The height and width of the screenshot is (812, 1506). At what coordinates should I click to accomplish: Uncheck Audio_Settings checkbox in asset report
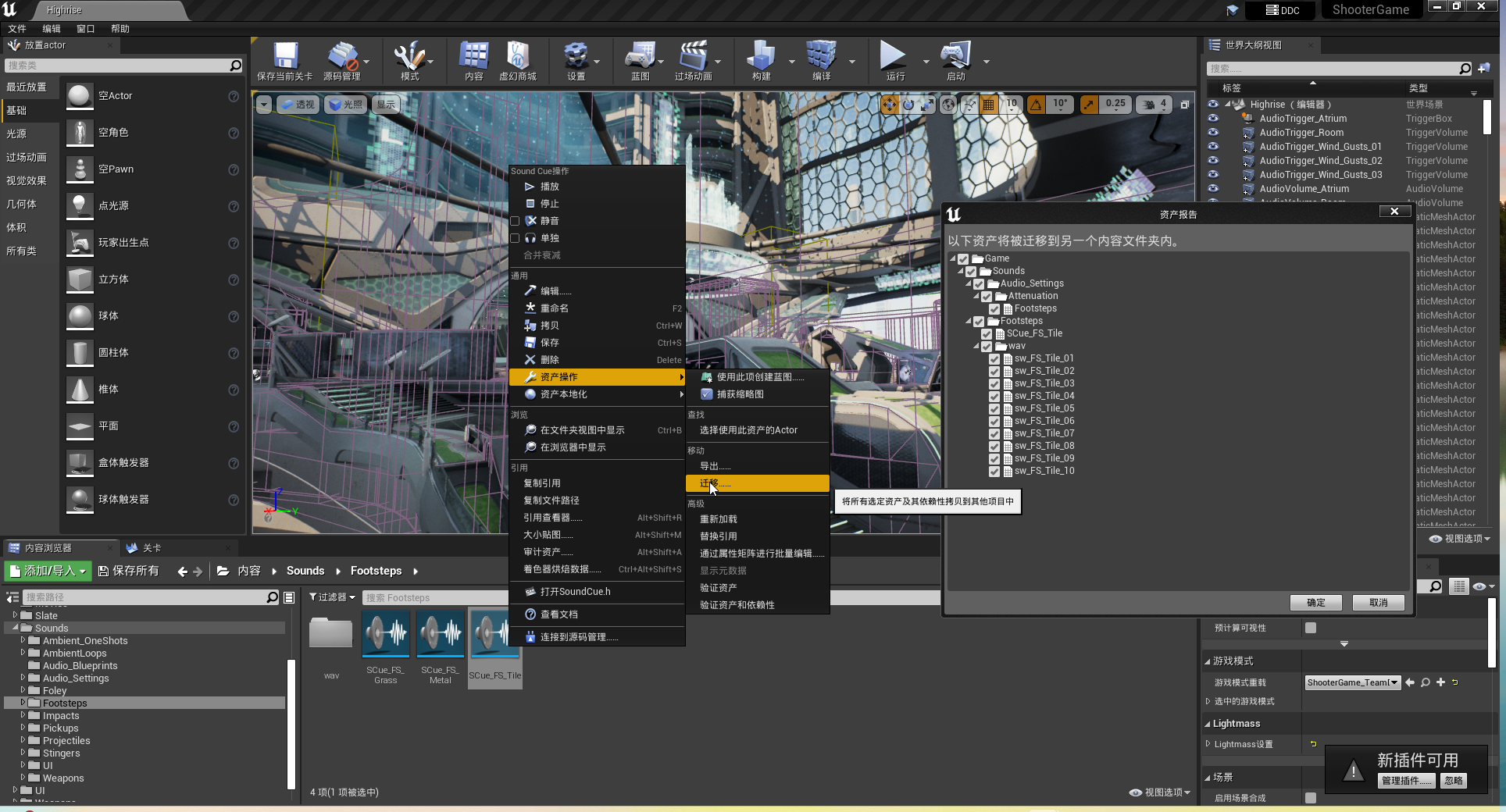click(980, 284)
